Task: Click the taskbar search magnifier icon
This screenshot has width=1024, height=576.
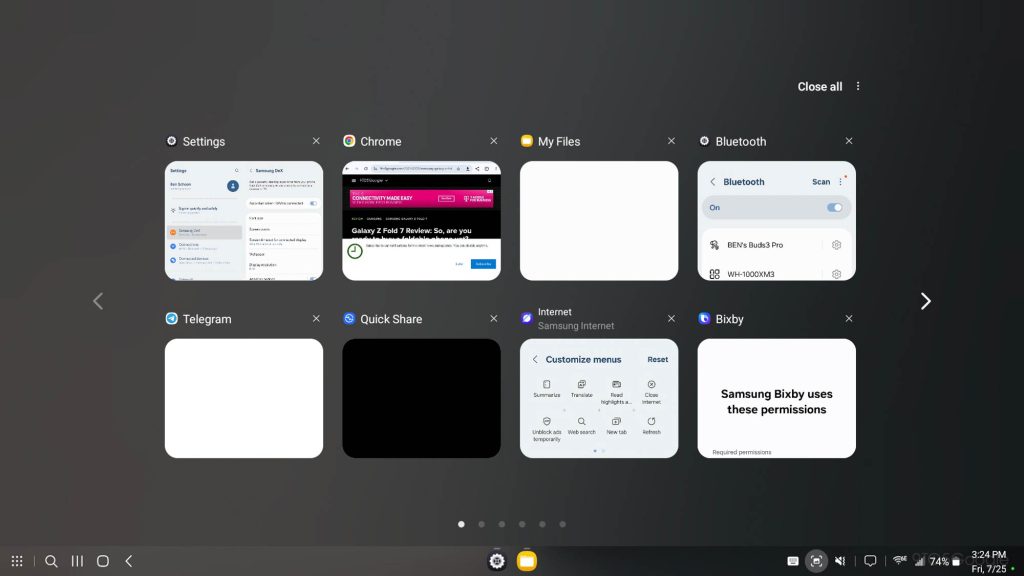Action: tap(51, 561)
